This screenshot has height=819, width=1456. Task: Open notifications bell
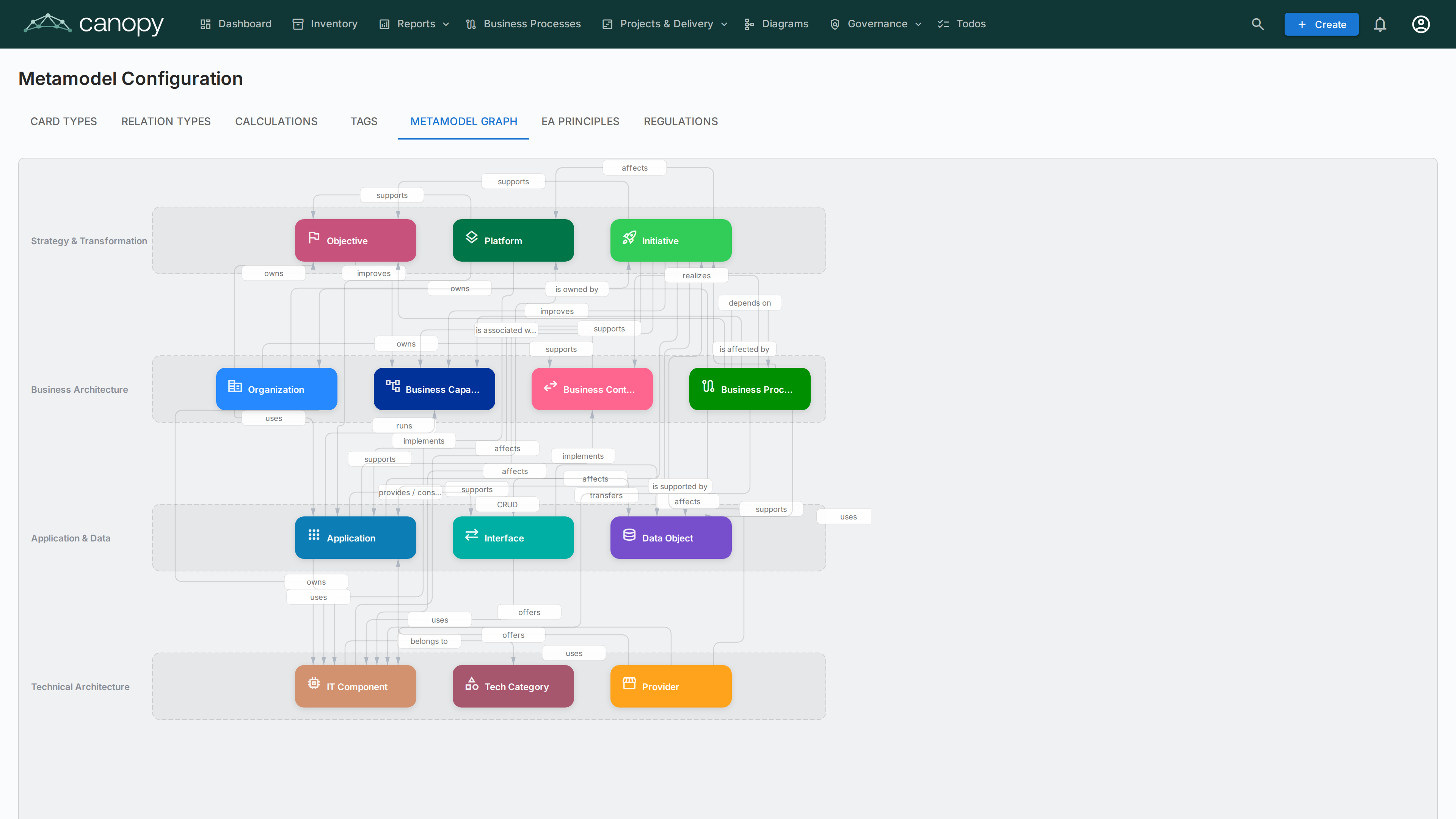pyautogui.click(x=1380, y=24)
